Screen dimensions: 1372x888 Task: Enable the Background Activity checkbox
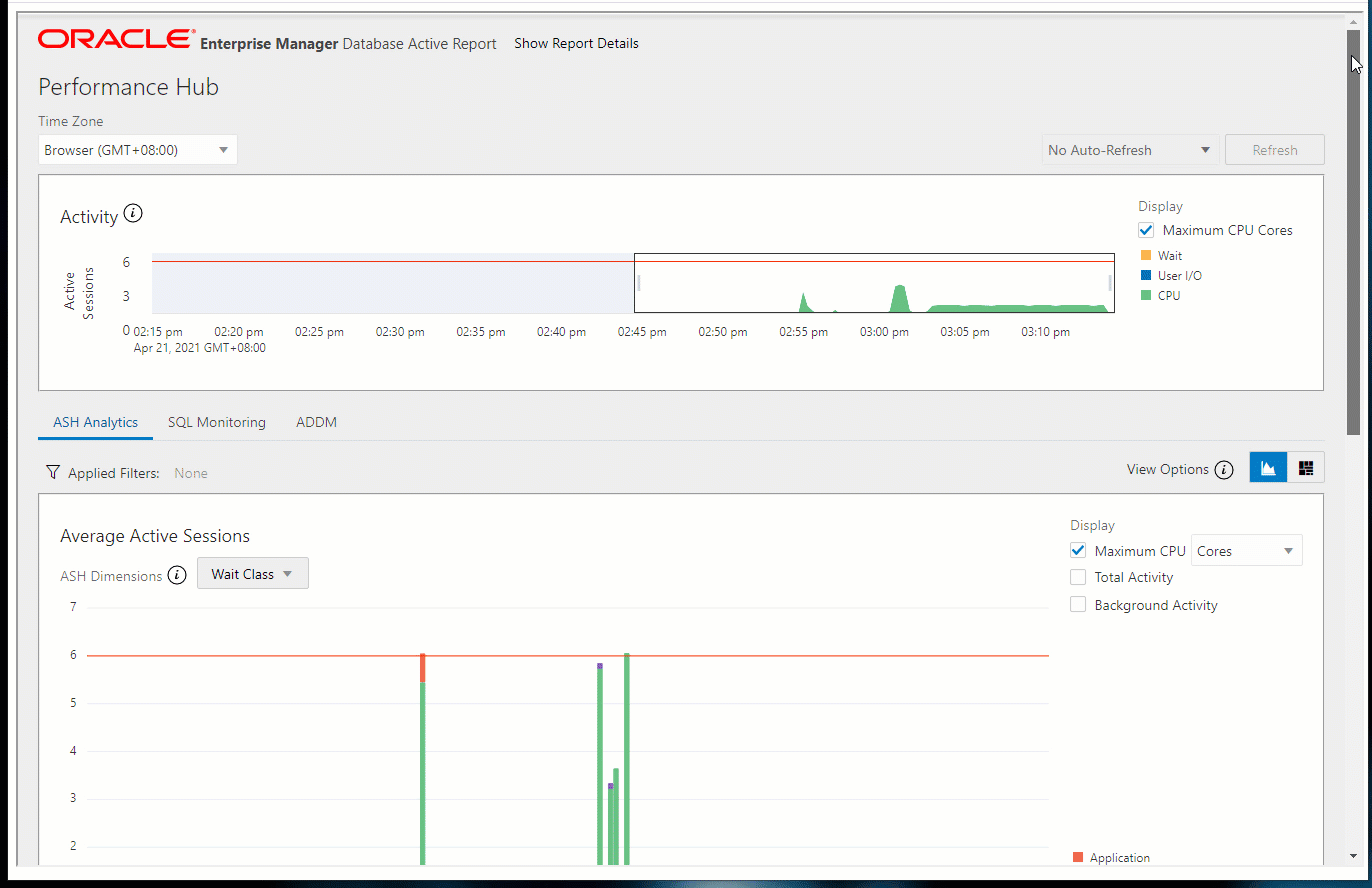tap(1078, 605)
